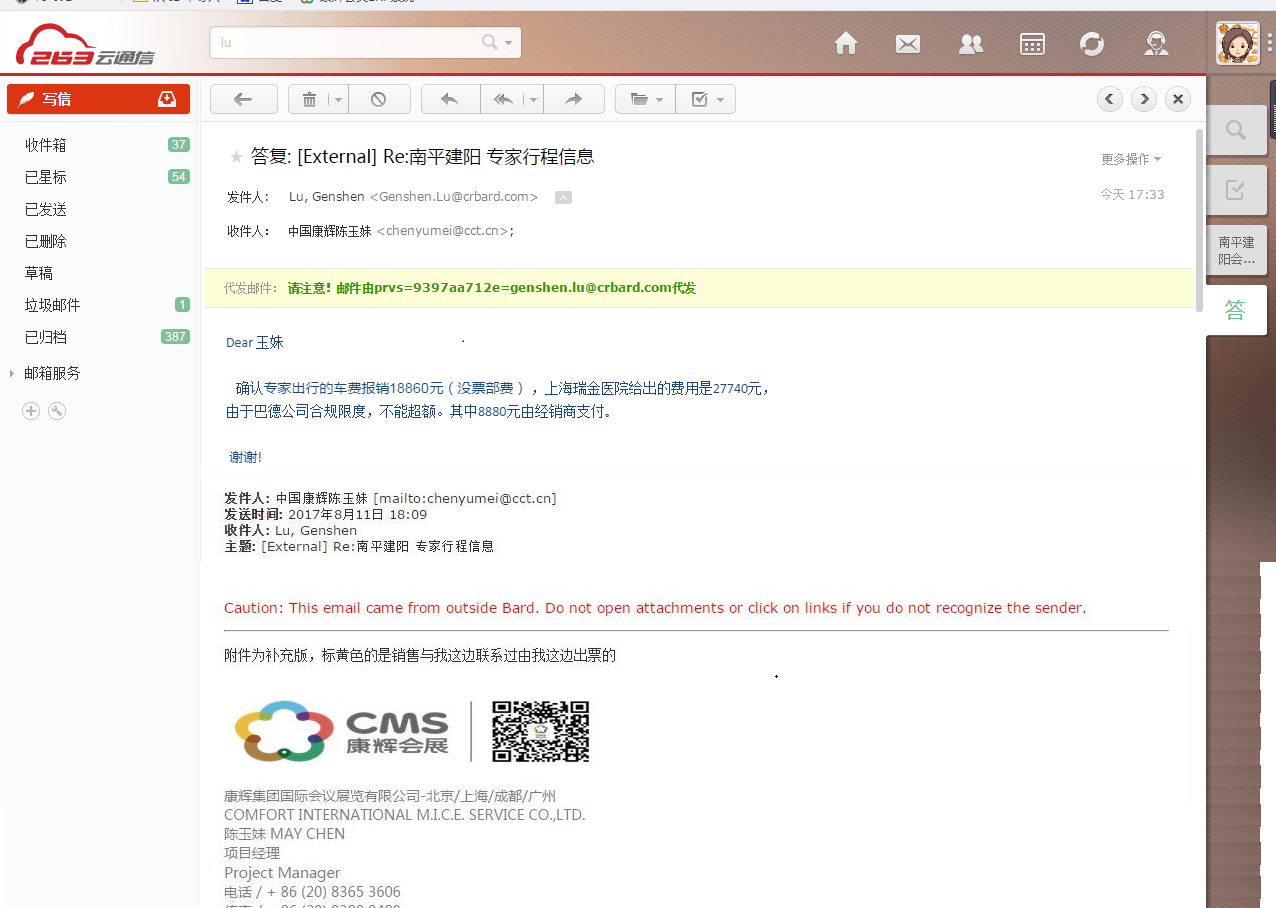Open the move-to-folder dropdown

coord(646,99)
